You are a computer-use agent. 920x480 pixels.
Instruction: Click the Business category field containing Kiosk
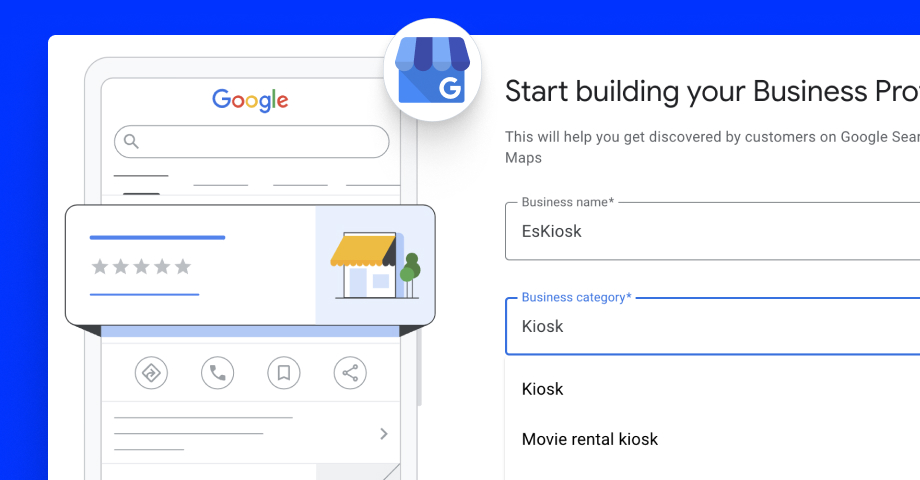point(712,326)
